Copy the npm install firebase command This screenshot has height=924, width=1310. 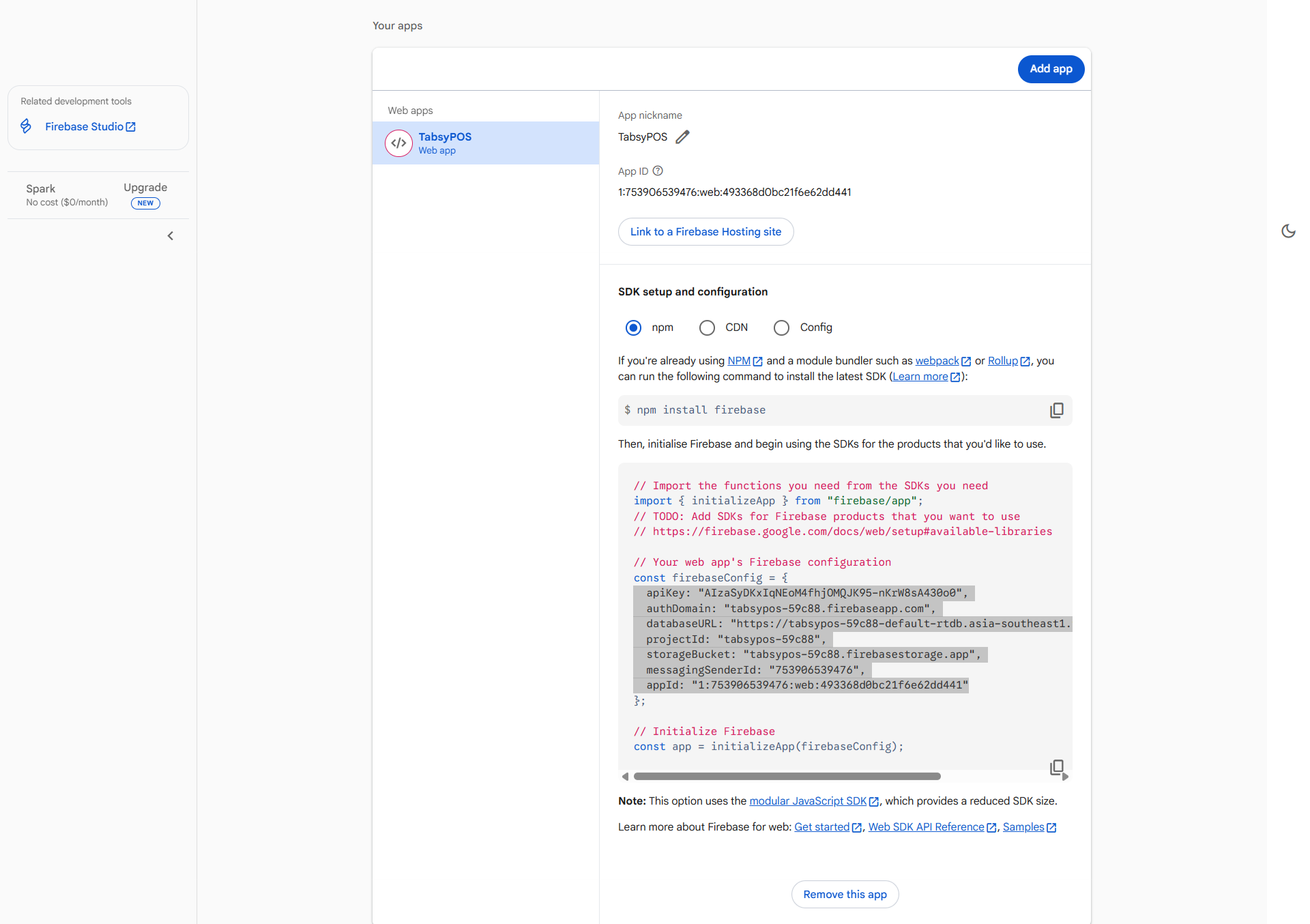[1056, 410]
